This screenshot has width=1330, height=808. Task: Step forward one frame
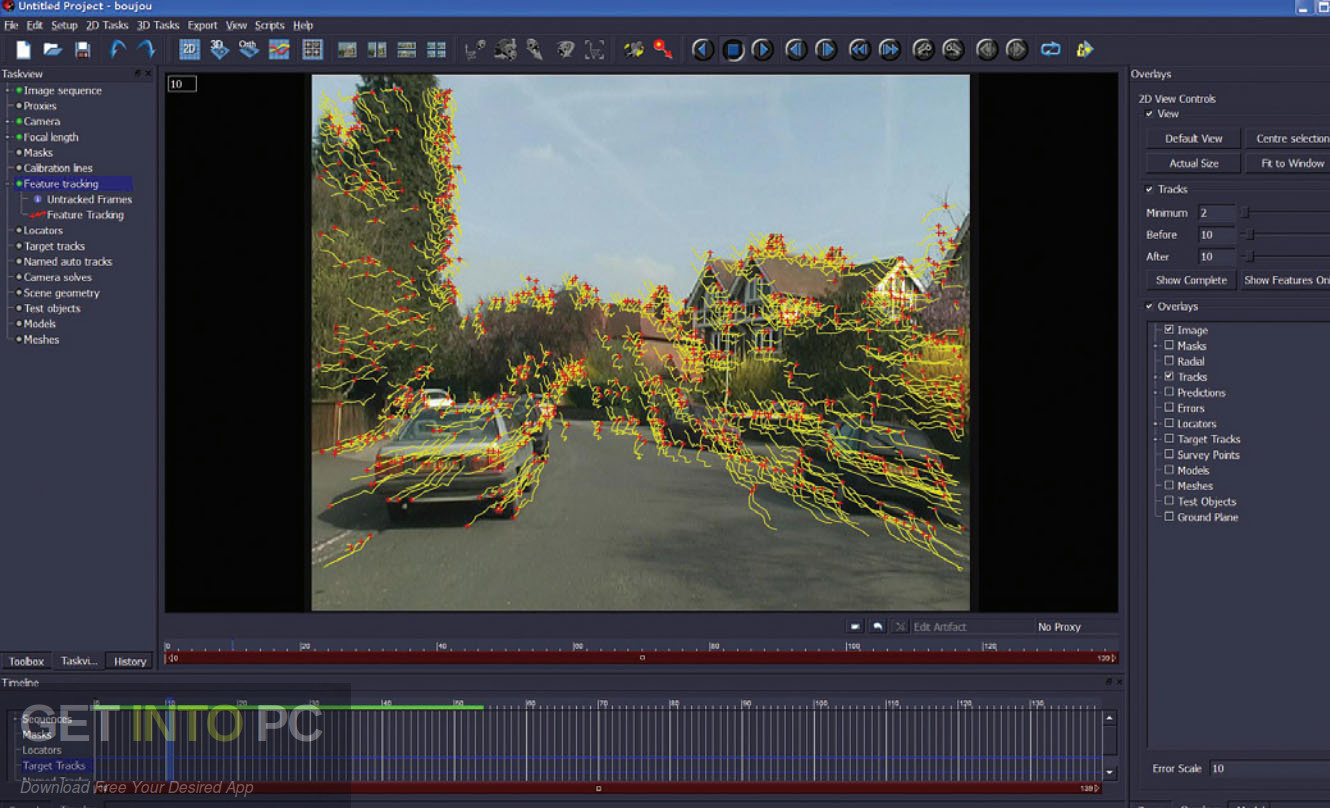826,49
